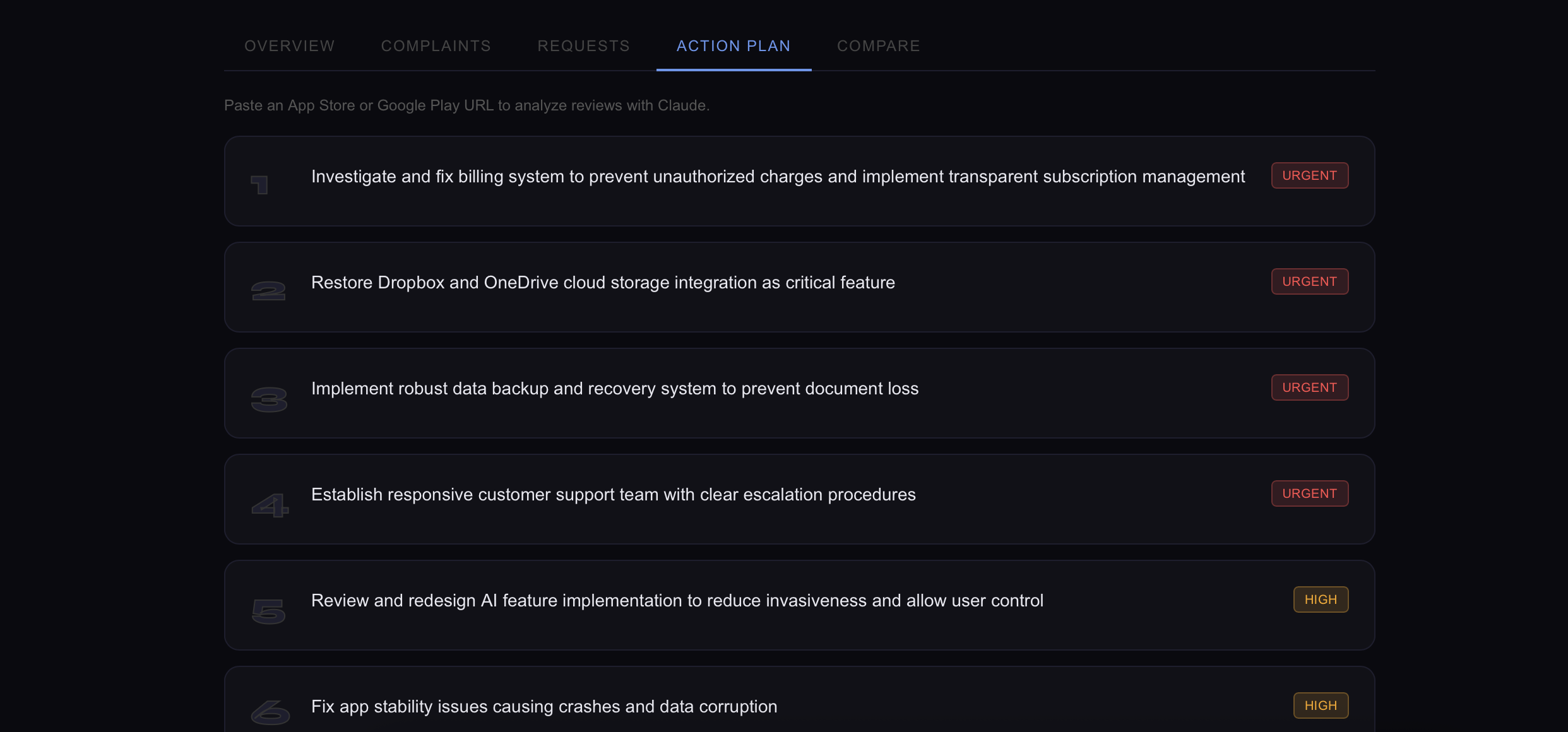The image size is (1568, 732).
Task: Go to the Requests tab
Action: [x=583, y=46]
